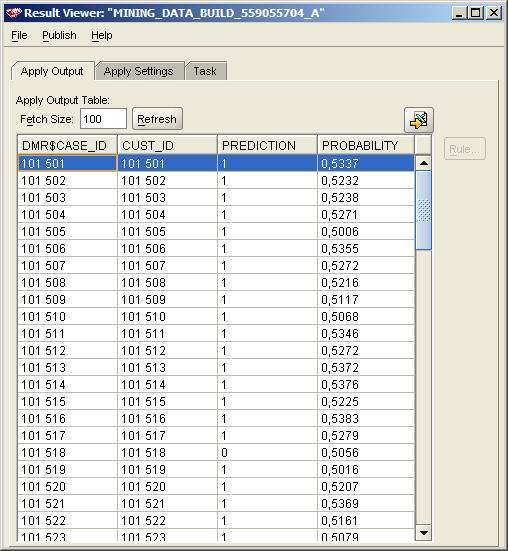Click the DMR$CASE_ID column header

click(x=67, y=145)
